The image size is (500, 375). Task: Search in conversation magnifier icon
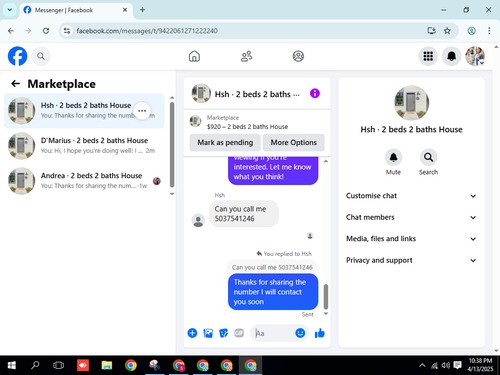(428, 157)
